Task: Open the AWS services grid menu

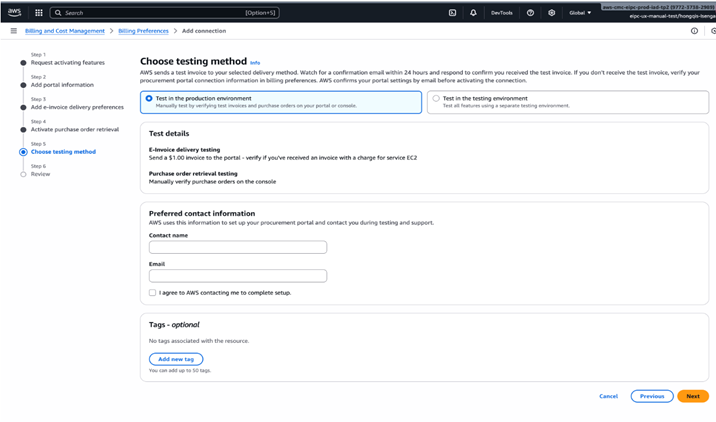Action: pyautogui.click(x=39, y=13)
